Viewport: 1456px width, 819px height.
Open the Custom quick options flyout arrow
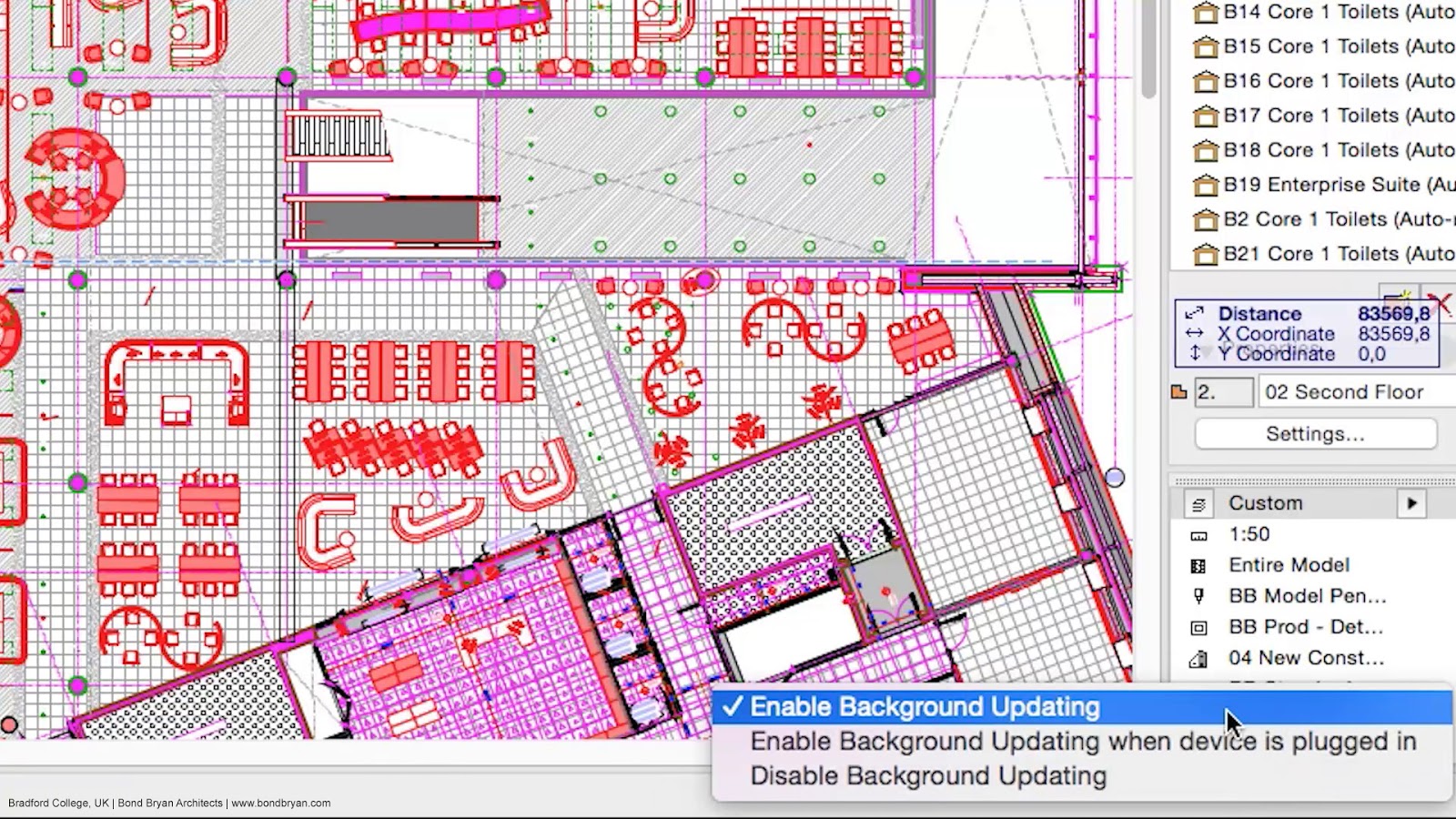point(1413,502)
